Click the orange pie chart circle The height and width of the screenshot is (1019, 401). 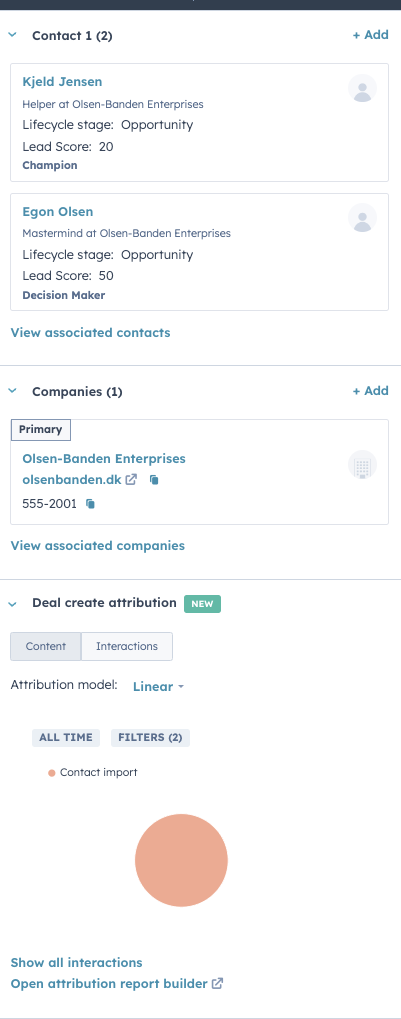coord(181,860)
